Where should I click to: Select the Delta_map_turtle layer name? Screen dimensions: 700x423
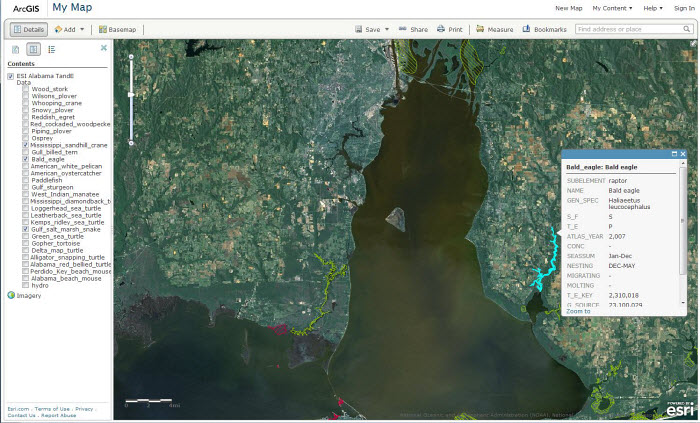[57, 250]
